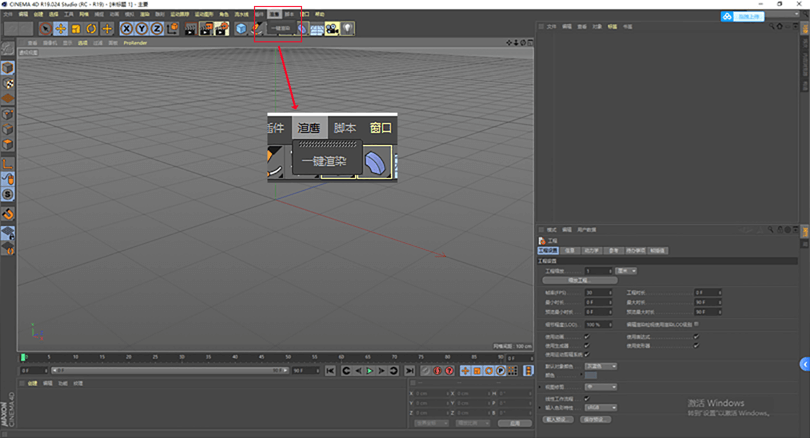
Task: Open the 渲染 menu in menu bar
Action: point(274,15)
